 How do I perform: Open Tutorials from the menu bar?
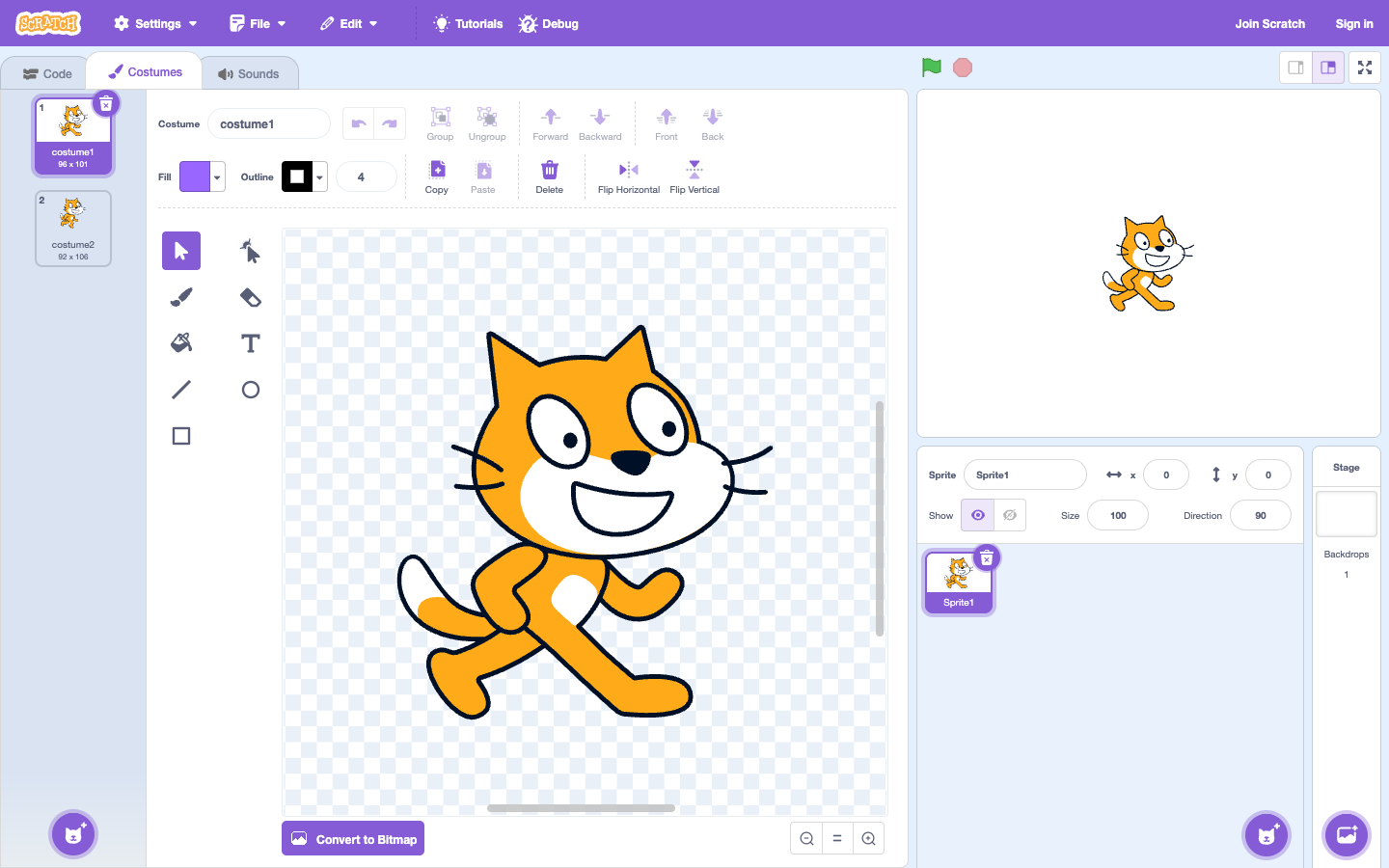468,23
